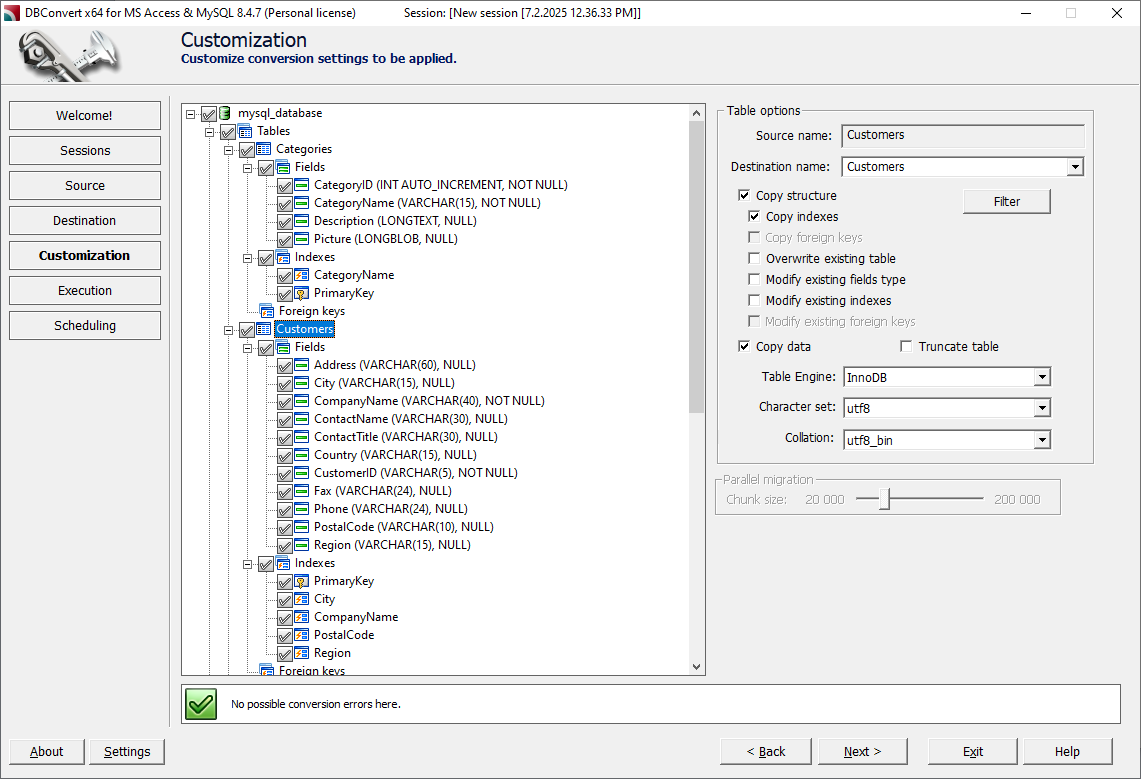
Task: Select the PrimaryKey index icon under Categories
Action: click(x=303, y=293)
